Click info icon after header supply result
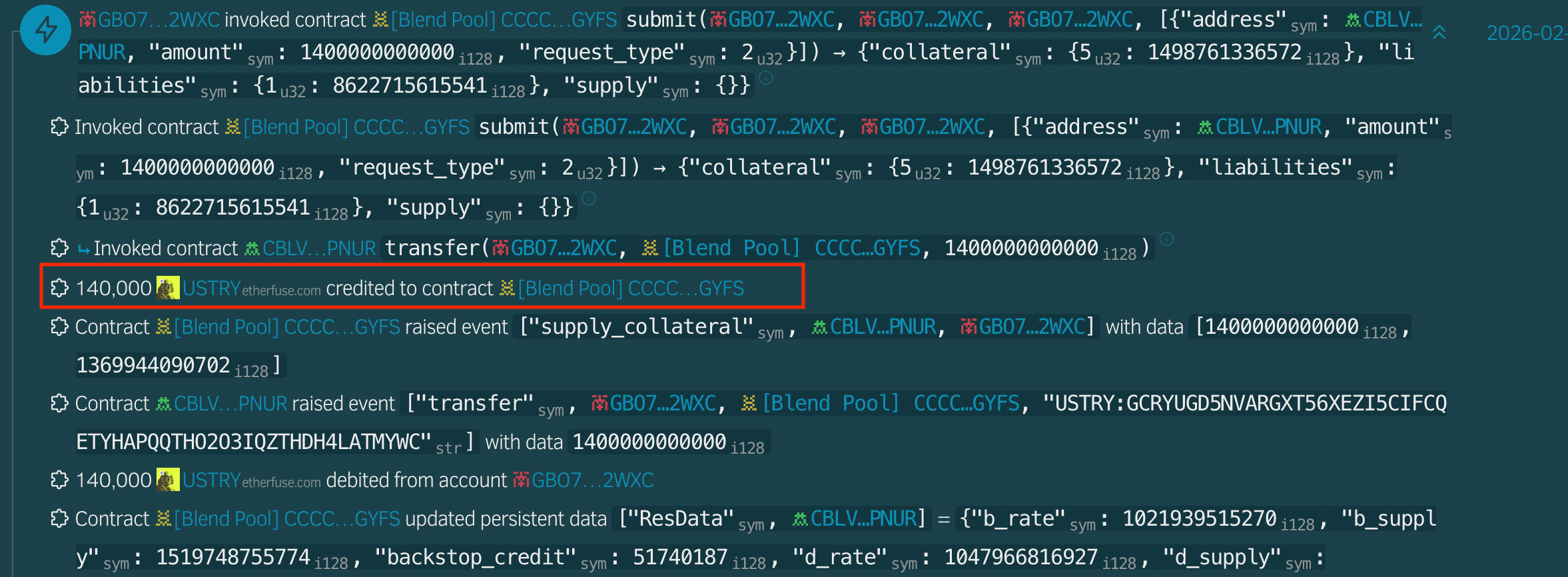This screenshot has height=577, width=1568. point(766,78)
